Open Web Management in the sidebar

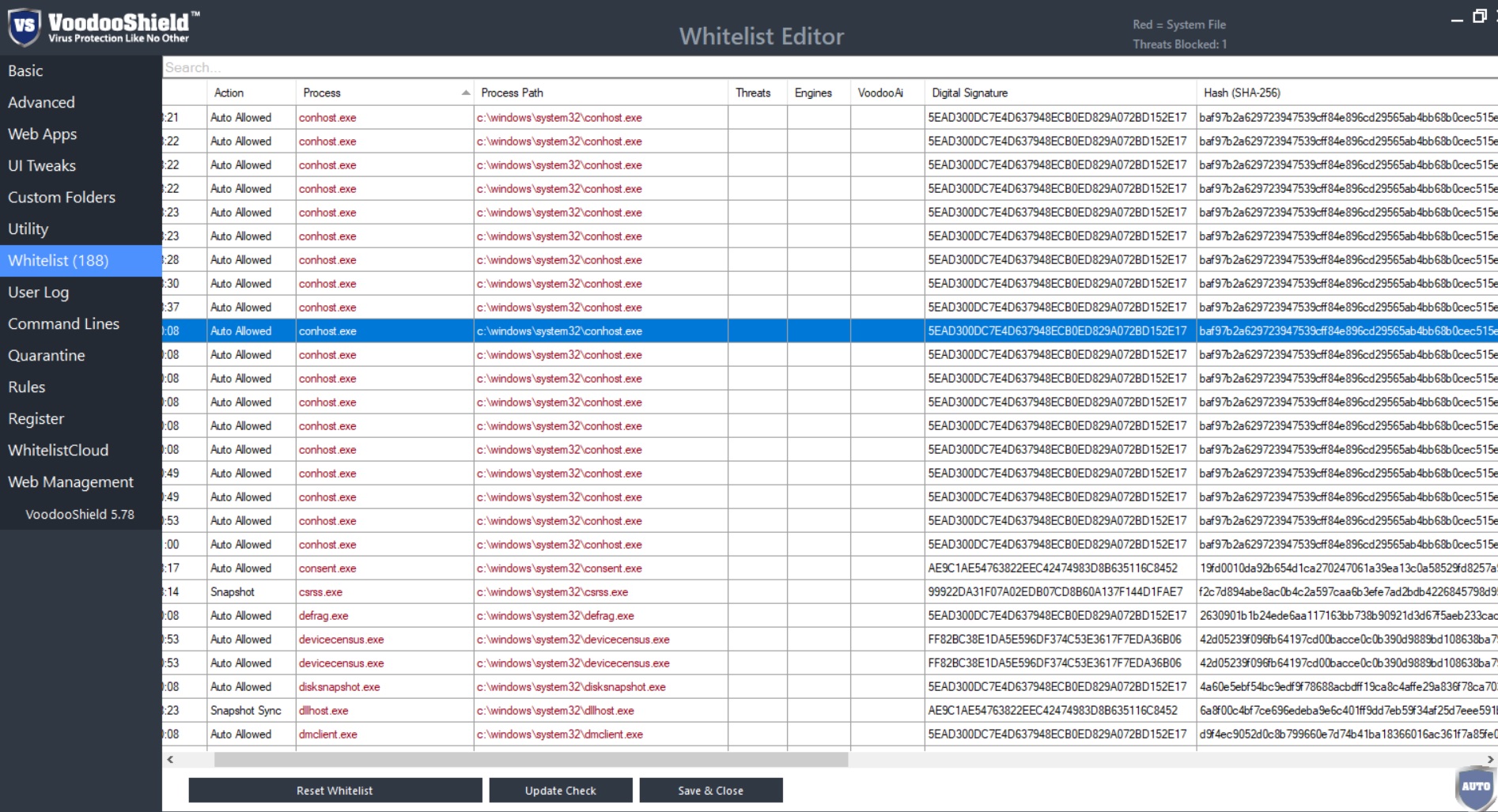click(x=81, y=482)
